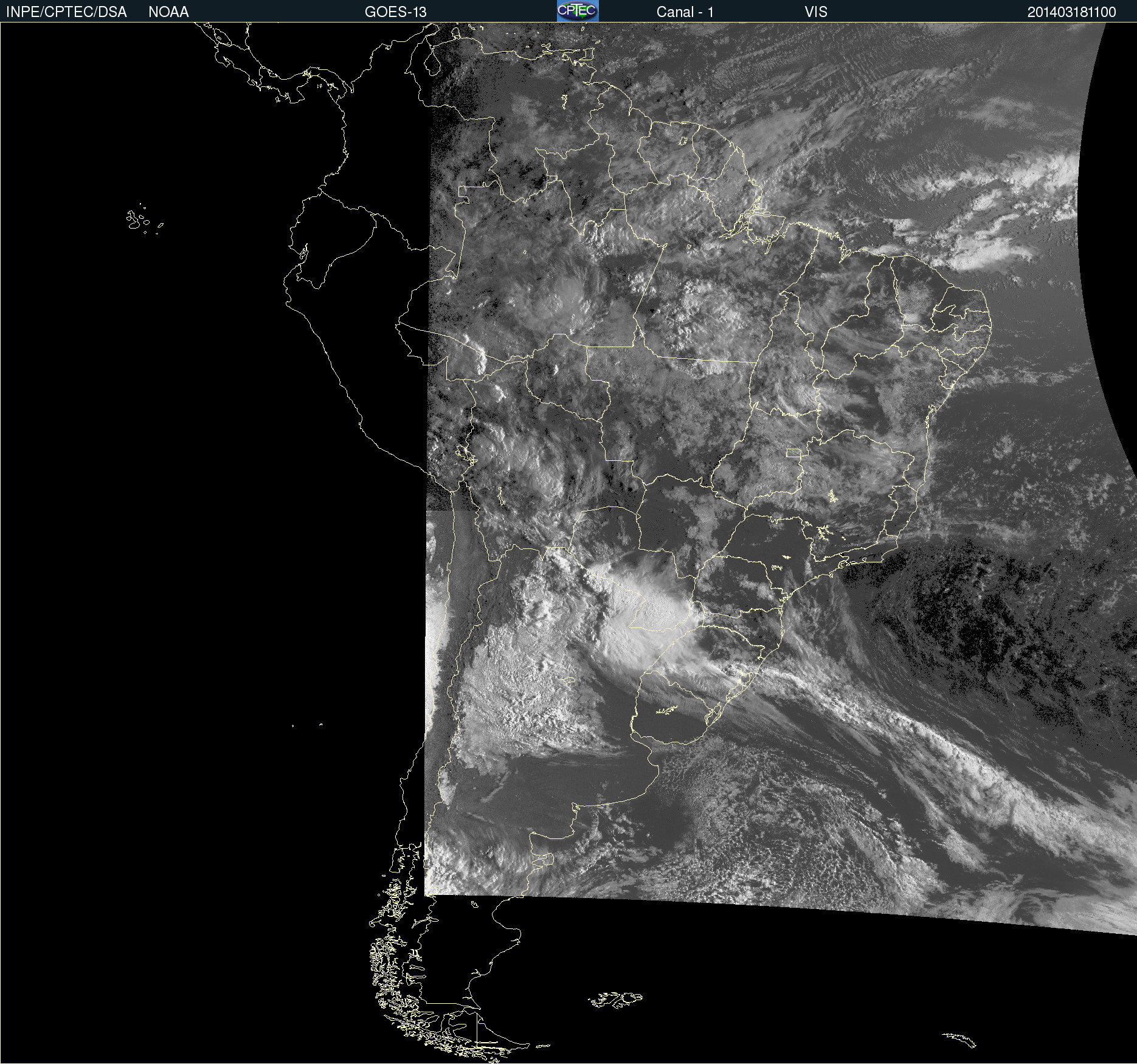Click the VIS channel label

[816, 12]
